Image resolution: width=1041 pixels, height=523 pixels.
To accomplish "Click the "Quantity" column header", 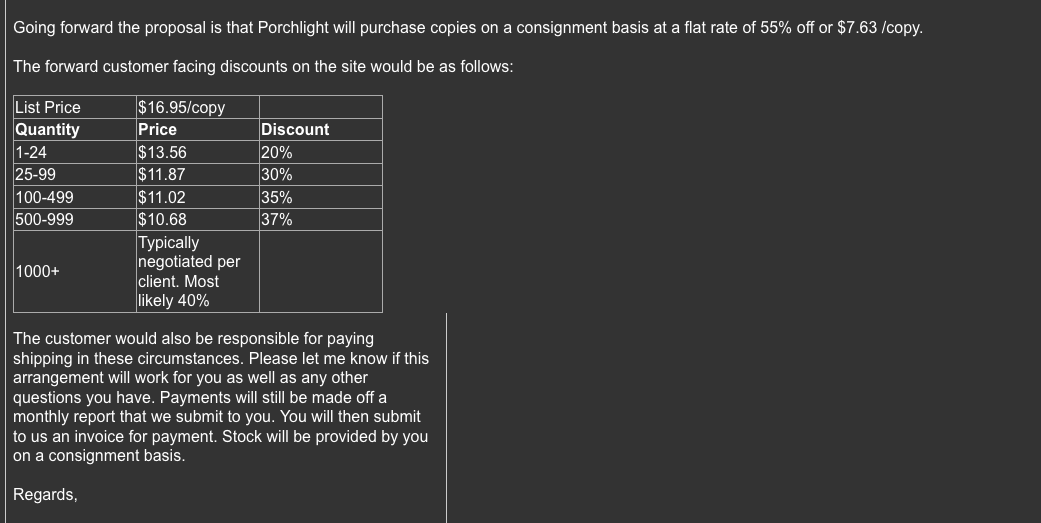I will tap(48, 129).
